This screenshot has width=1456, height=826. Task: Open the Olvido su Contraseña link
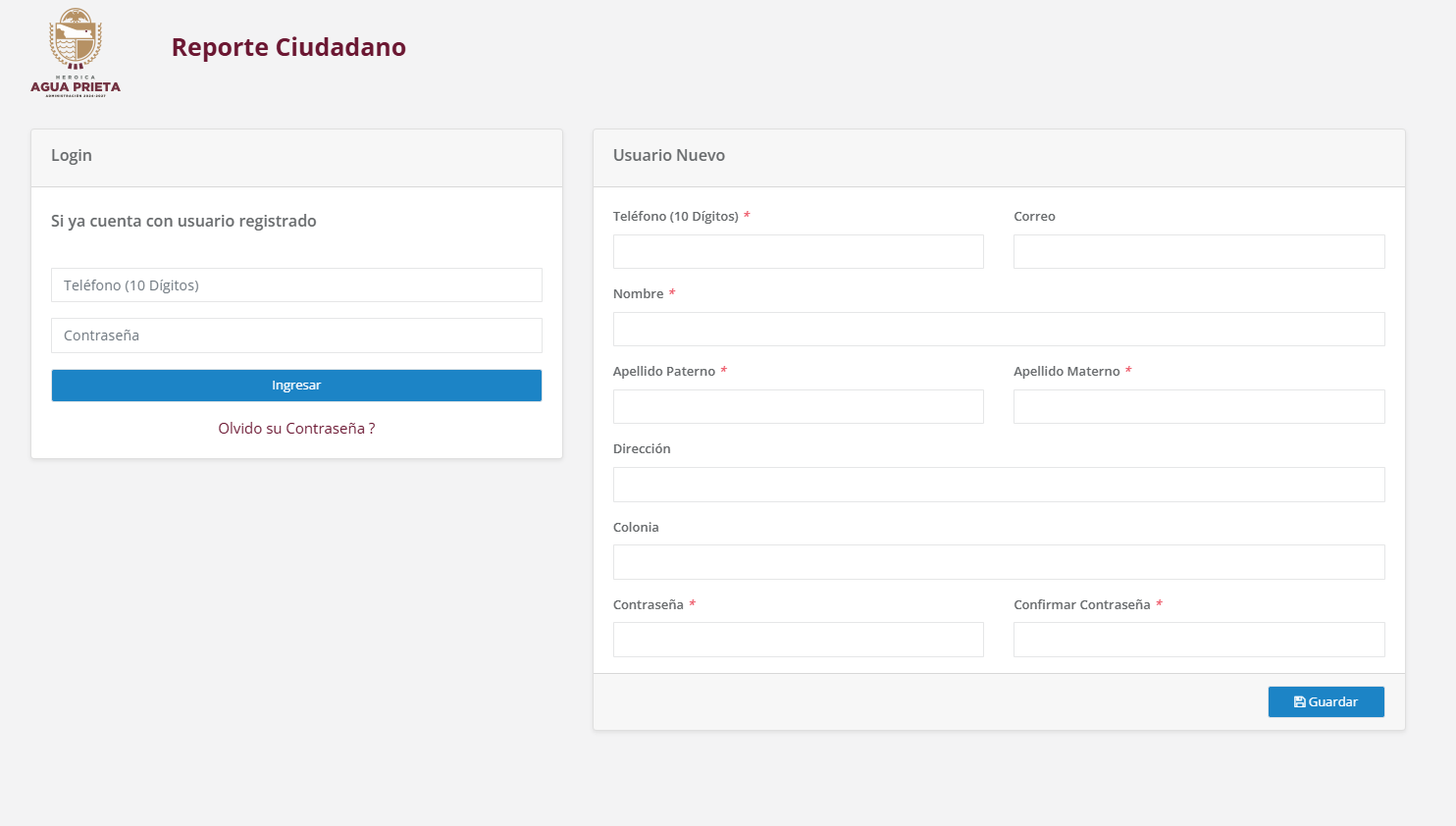coord(296,429)
